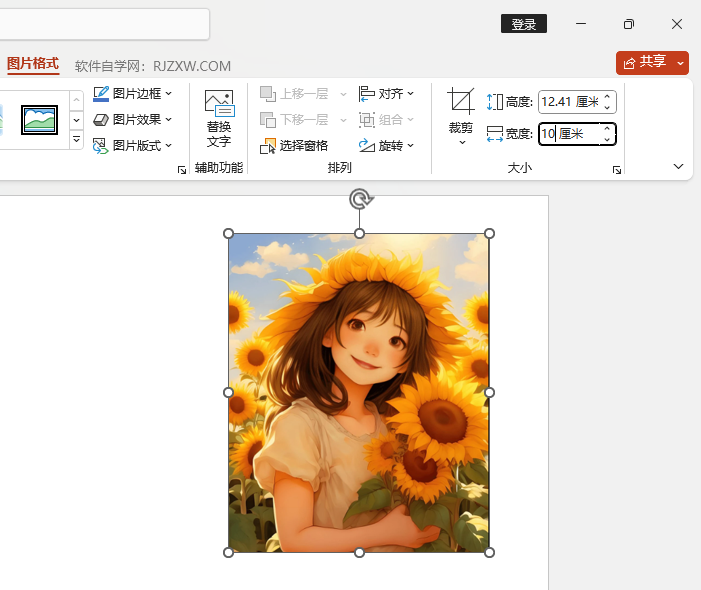Image resolution: width=701 pixels, height=590 pixels.
Task: Click the 软件自学网: RJZXW.COM tab
Action: click(x=153, y=66)
